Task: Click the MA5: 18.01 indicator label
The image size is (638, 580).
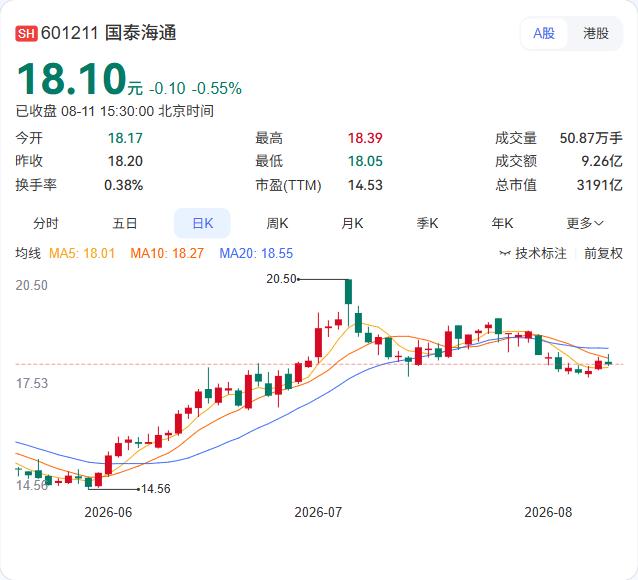Action: 82,253
